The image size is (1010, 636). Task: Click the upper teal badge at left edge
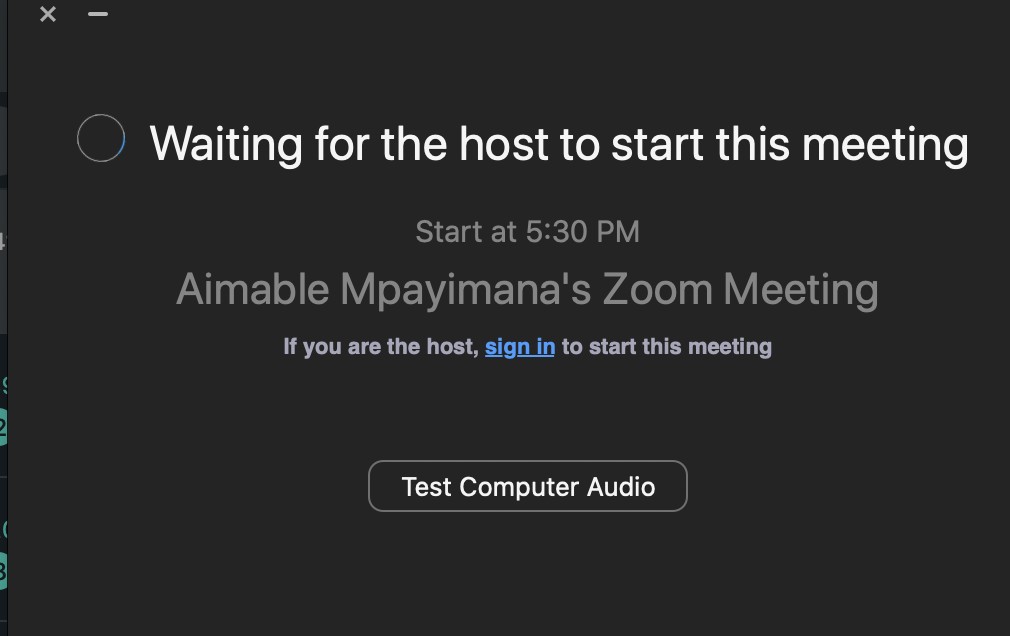tap(3, 427)
